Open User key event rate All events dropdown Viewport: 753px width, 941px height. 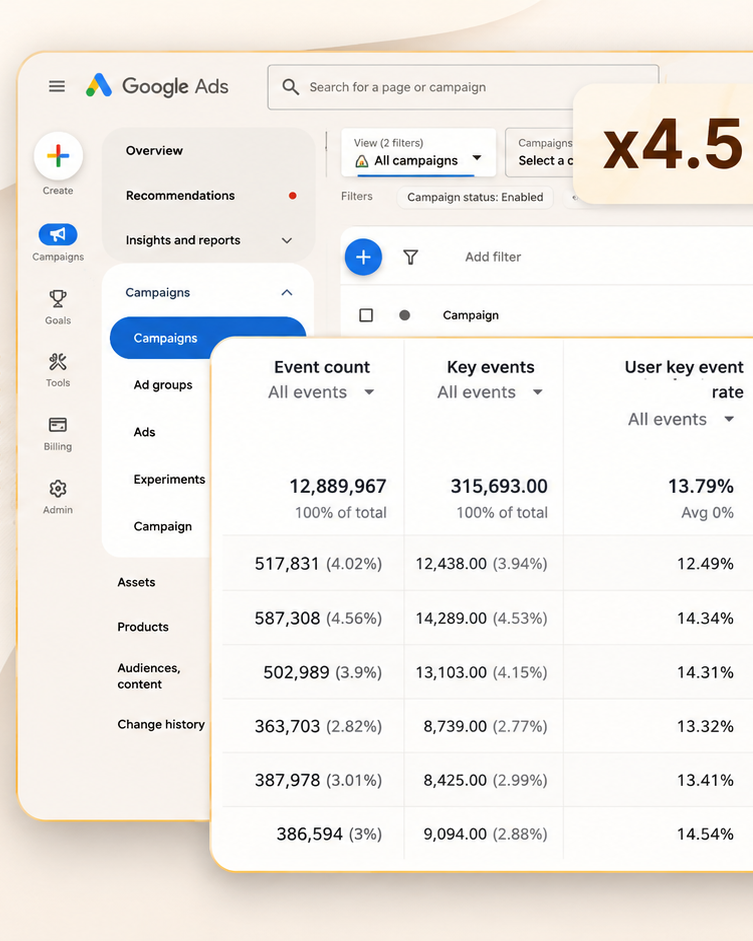point(681,419)
